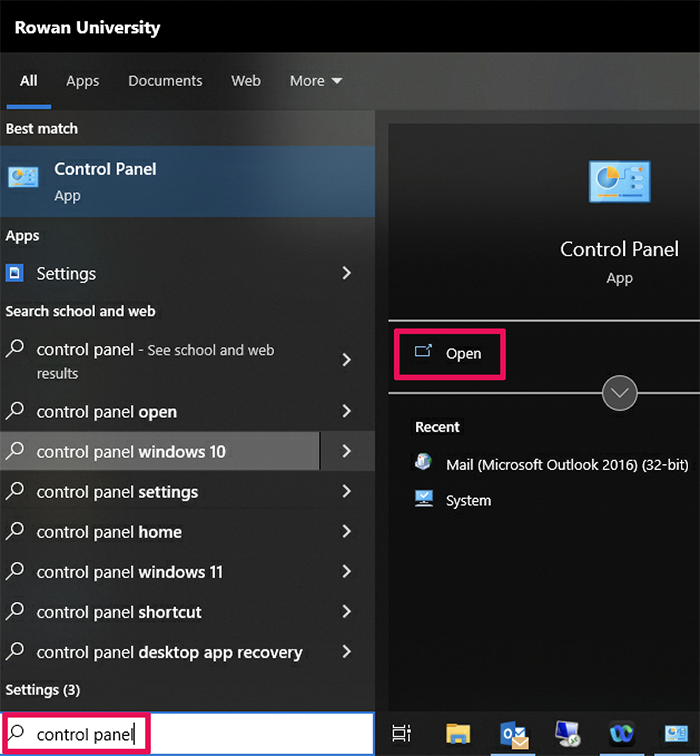Expand the Settings app result arrow
This screenshot has width=700, height=756.
(346, 273)
